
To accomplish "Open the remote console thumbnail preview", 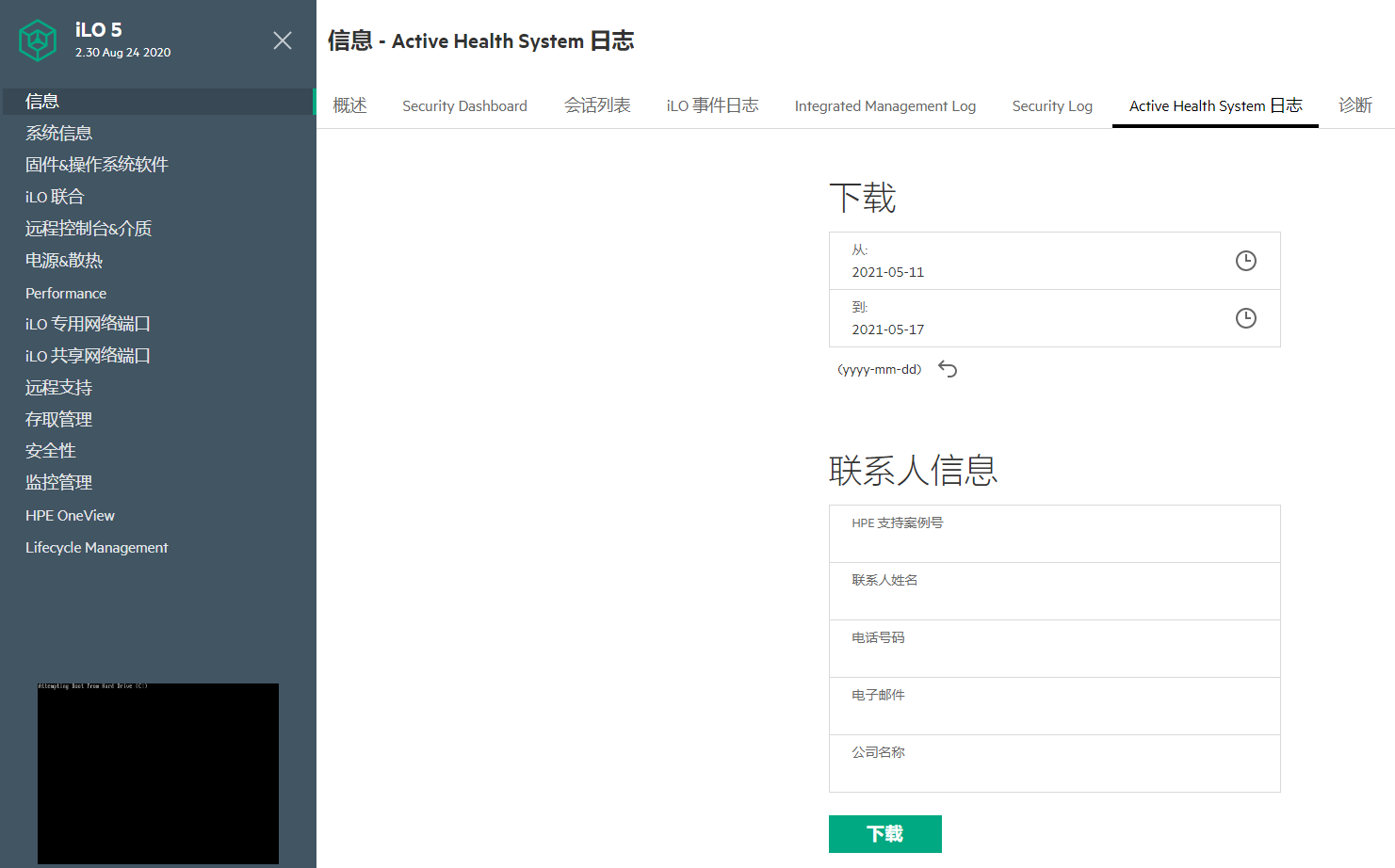I will 158,773.
